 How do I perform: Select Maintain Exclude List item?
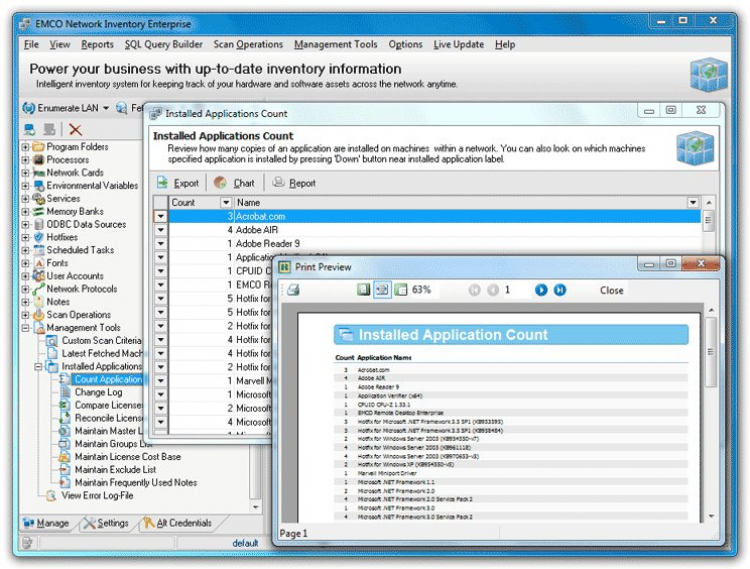coord(115,470)
